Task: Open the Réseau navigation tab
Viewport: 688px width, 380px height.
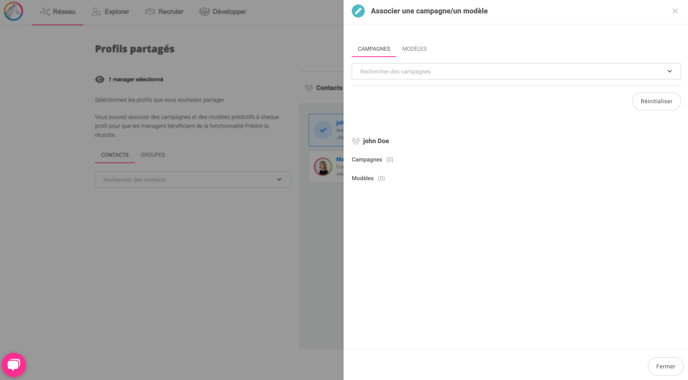Action: (57, 12)
